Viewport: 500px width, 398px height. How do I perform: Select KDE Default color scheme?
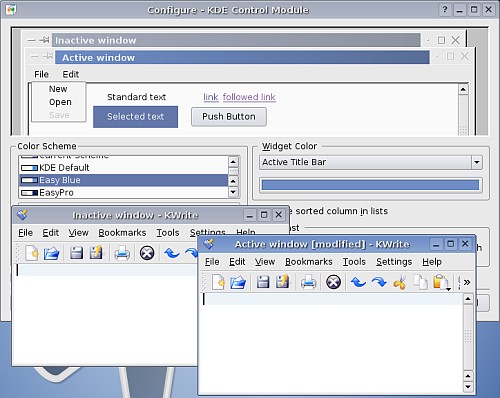tap(123, 168)
